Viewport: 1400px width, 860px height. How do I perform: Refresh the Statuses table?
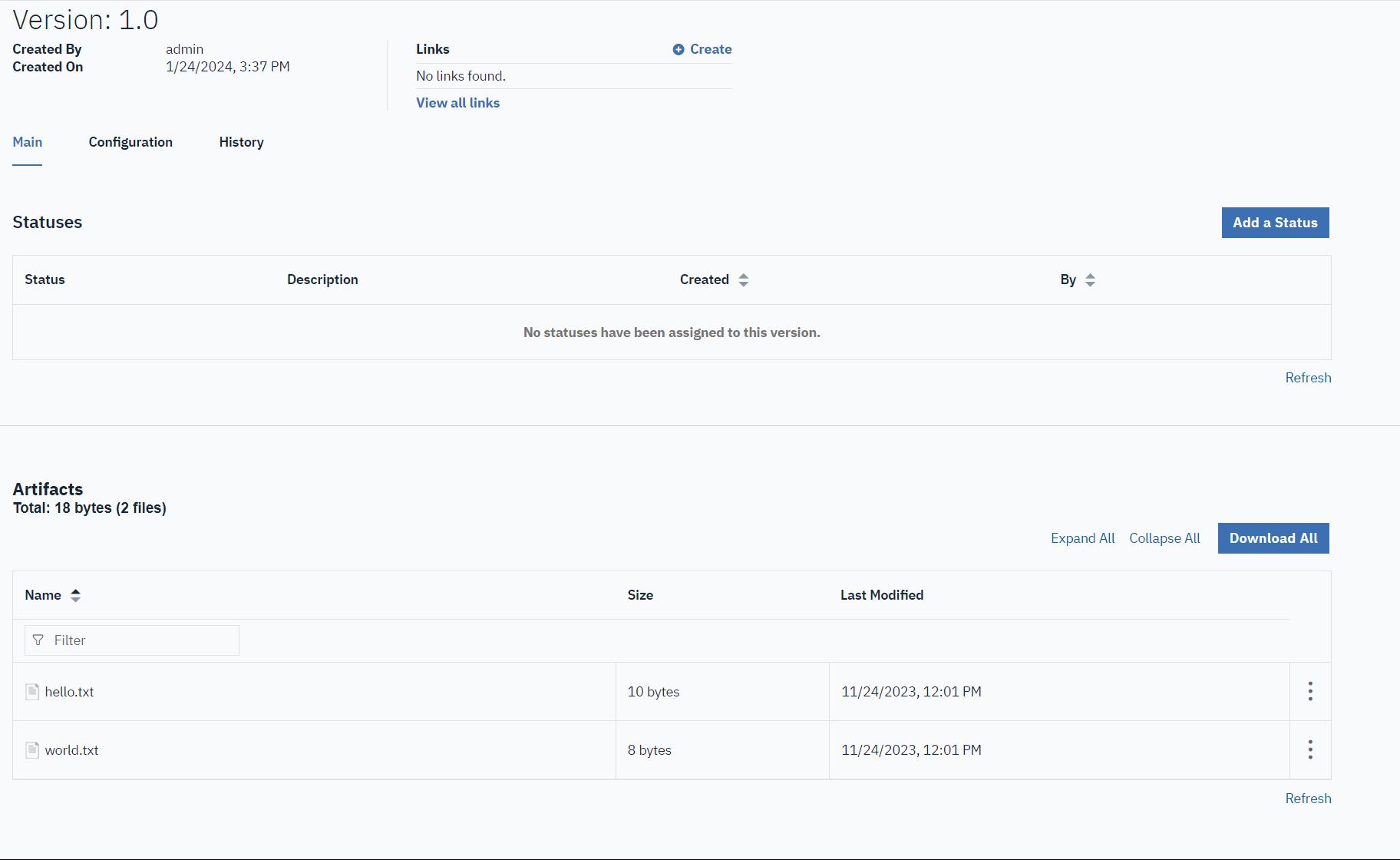pyautogui.click(x=1308, y=377)
